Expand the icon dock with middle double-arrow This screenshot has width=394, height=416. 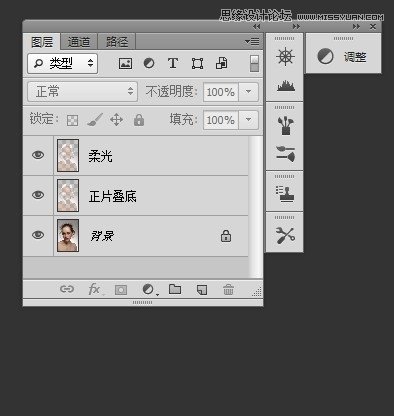pyautogui.click(x=296, y=26)
